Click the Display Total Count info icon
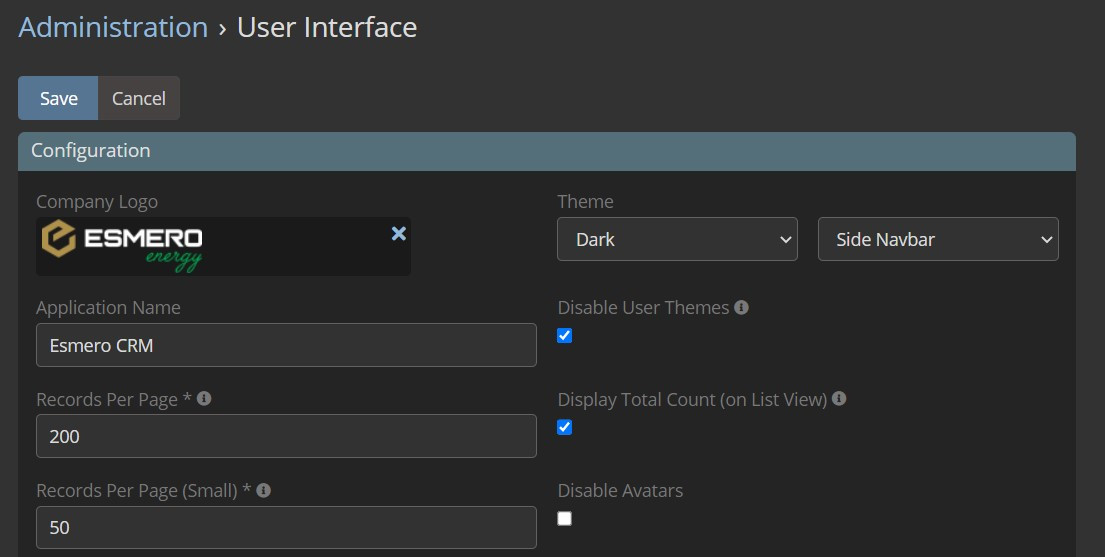1105x557 pixels. point(839,398)
